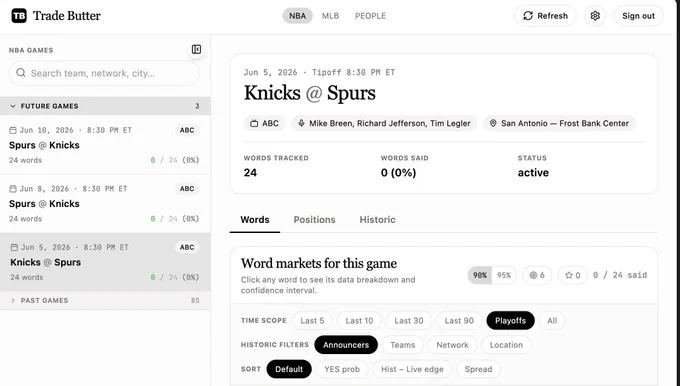Switch to the NBA section
The width and height of the screenshot is (680, 386).
click(x=298, y=16)
